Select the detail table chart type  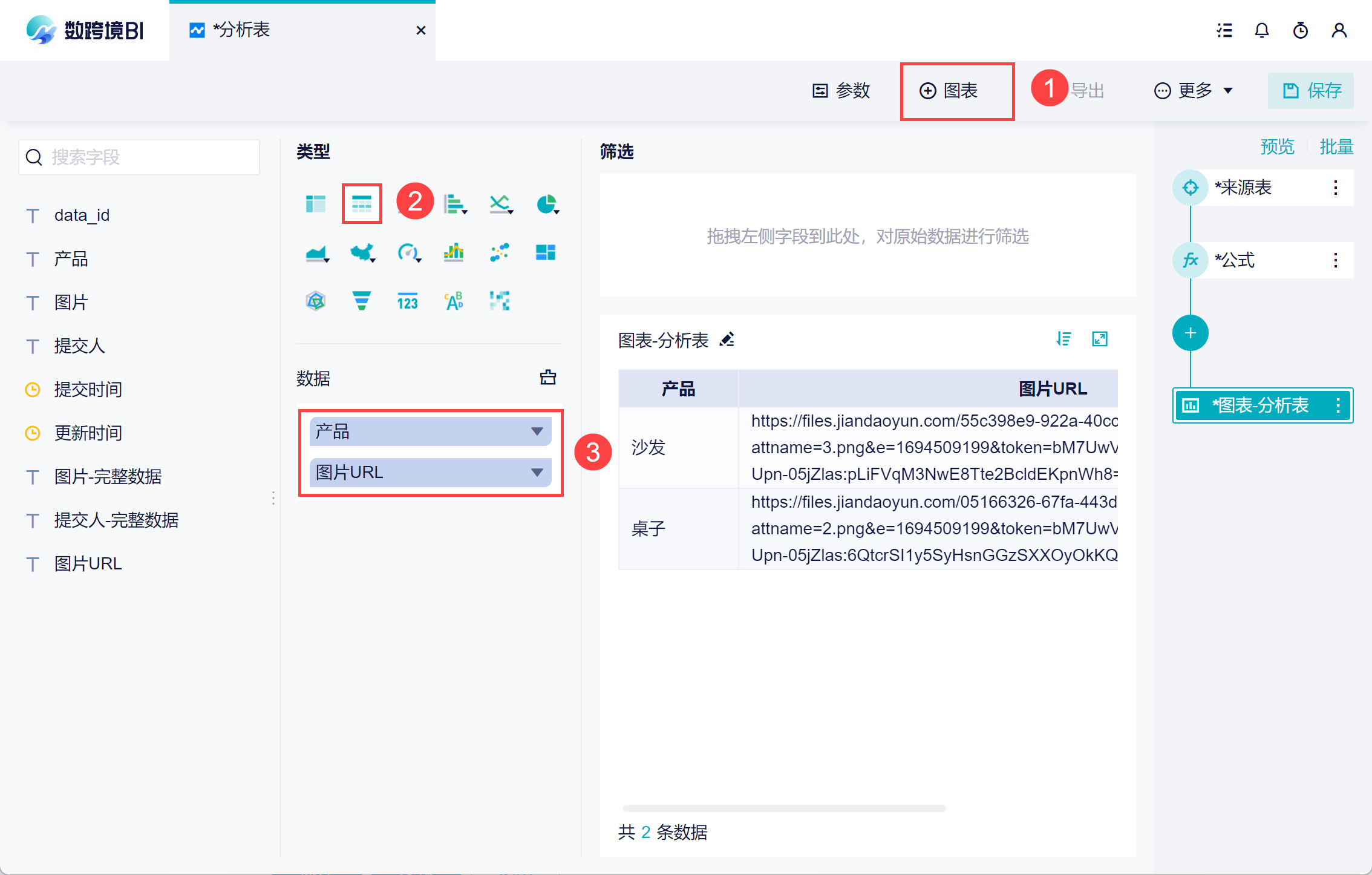[x=362, y=204]
